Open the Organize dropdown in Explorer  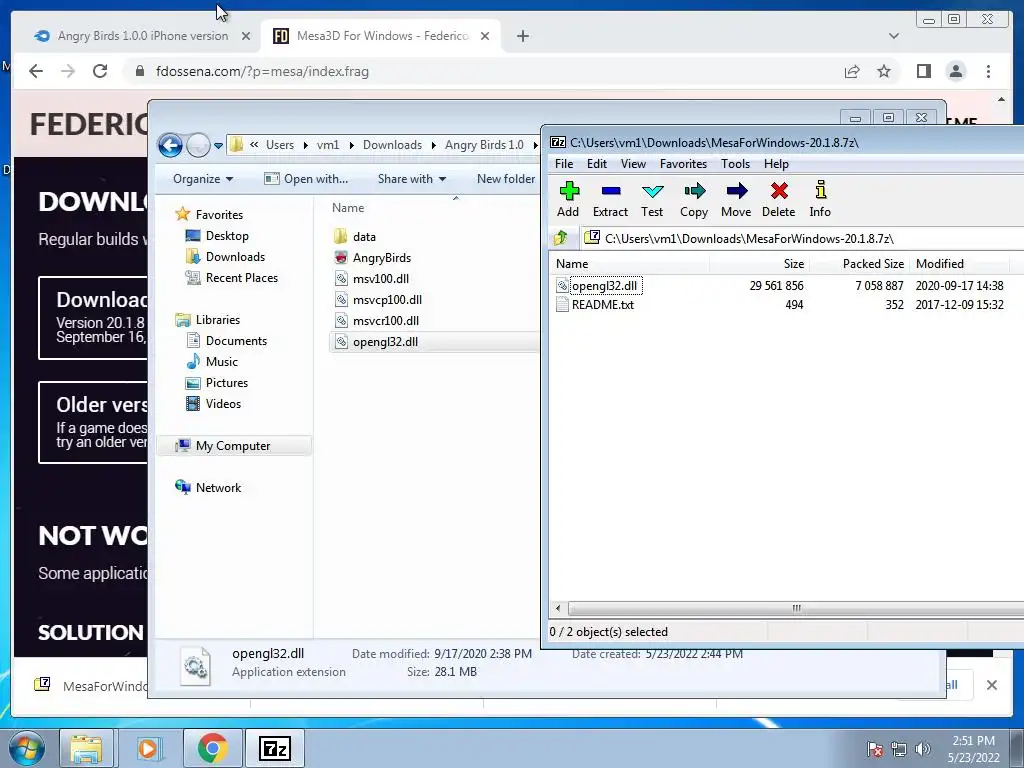point(202,179)
